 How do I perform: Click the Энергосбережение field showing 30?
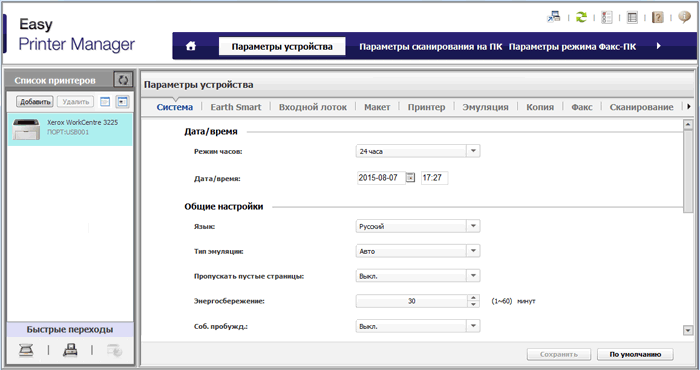pyautogui.click(x=412, y=301)
